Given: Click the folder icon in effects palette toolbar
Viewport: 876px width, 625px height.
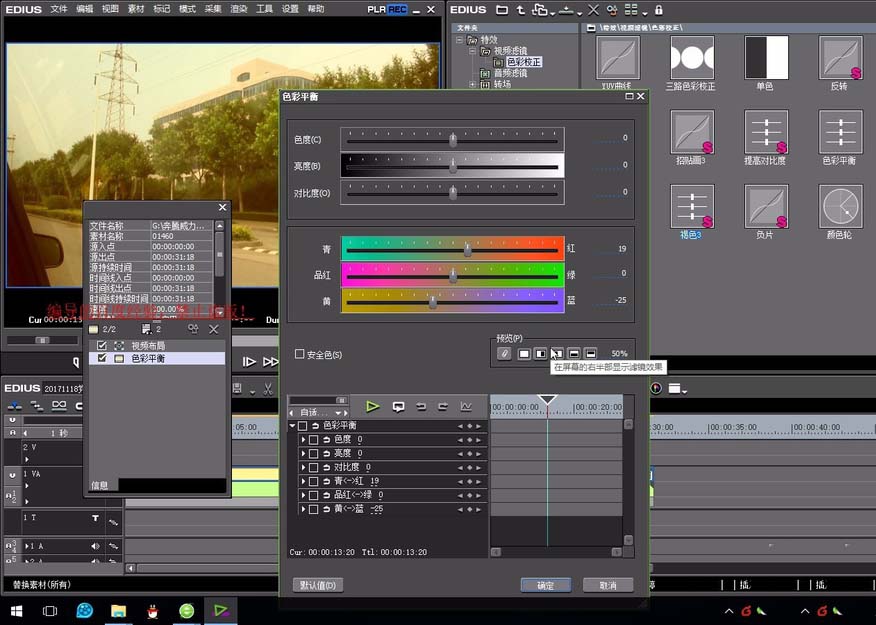Looking at the screenshot, I should point(502,9).
